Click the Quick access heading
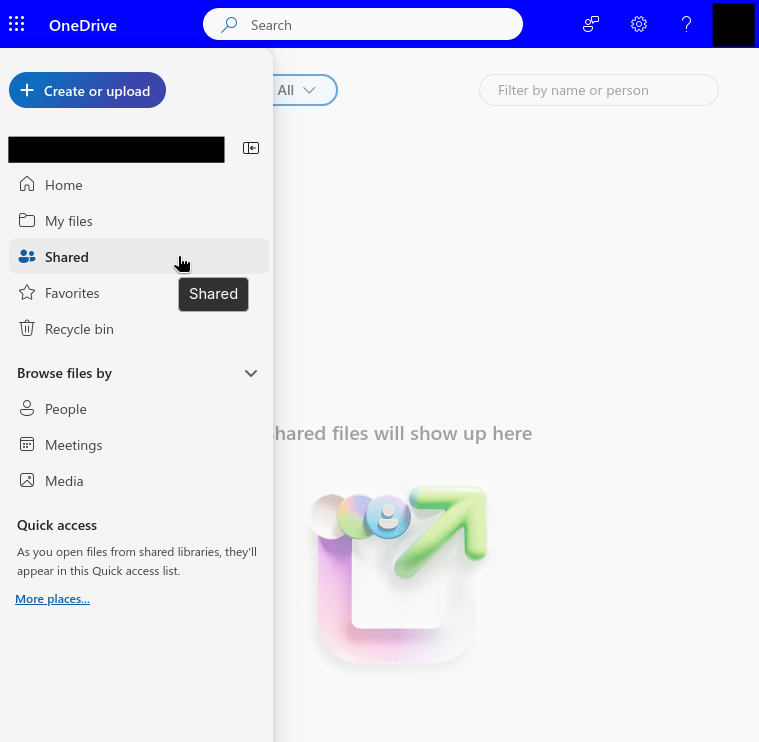Image resolution: width=759 pixels, height=742 pixels. click(57, 525)
